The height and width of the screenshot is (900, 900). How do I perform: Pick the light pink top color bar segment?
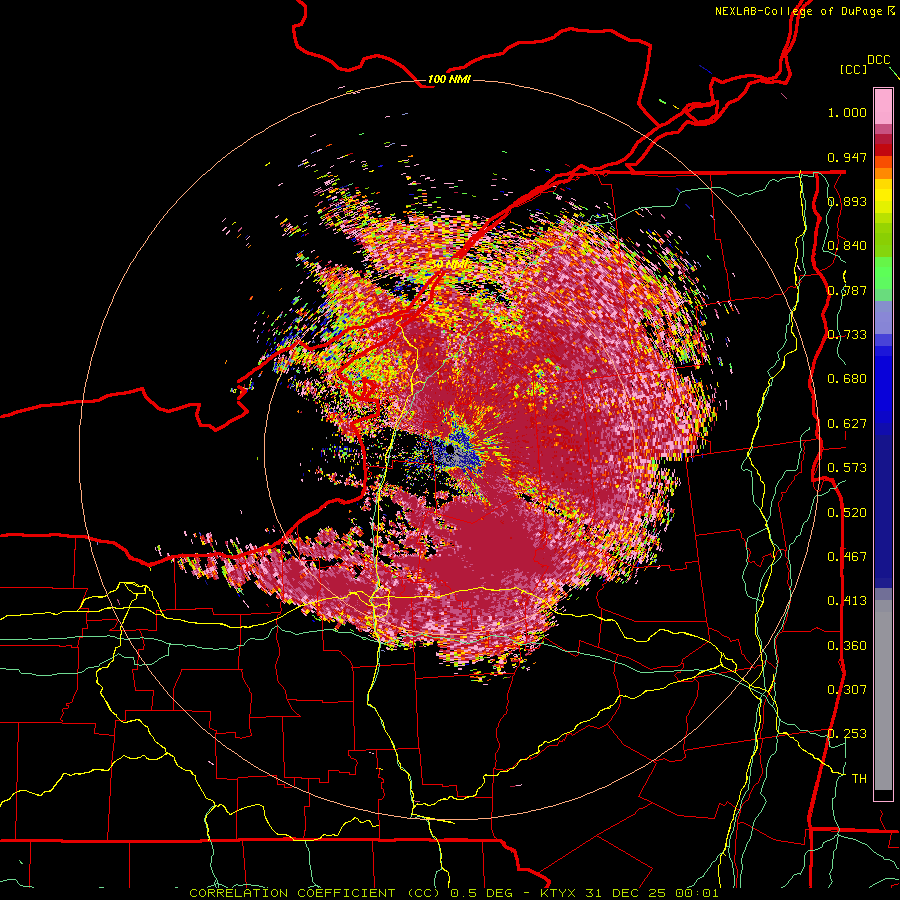[883, 106]
